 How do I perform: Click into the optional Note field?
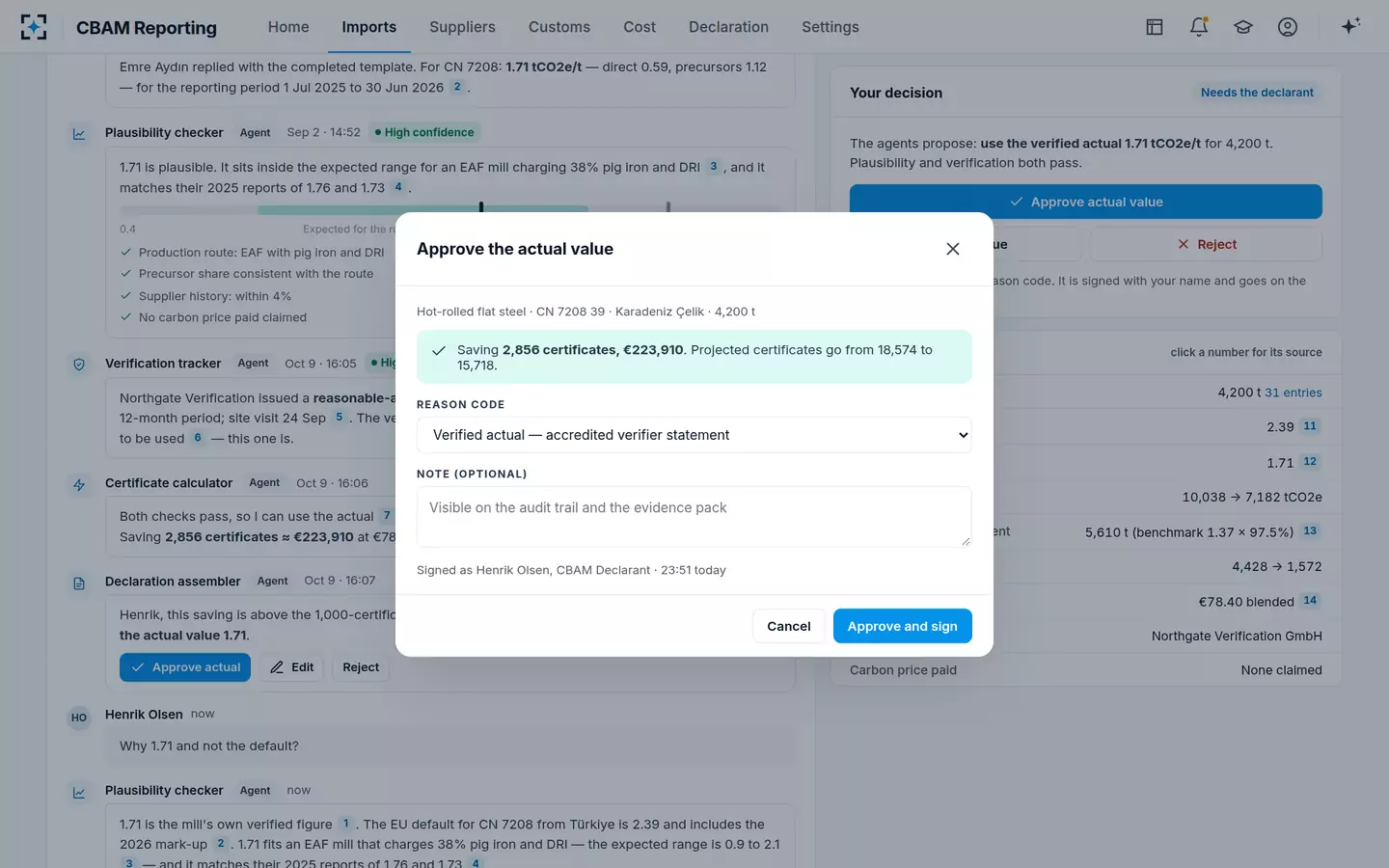click(694, 517)
